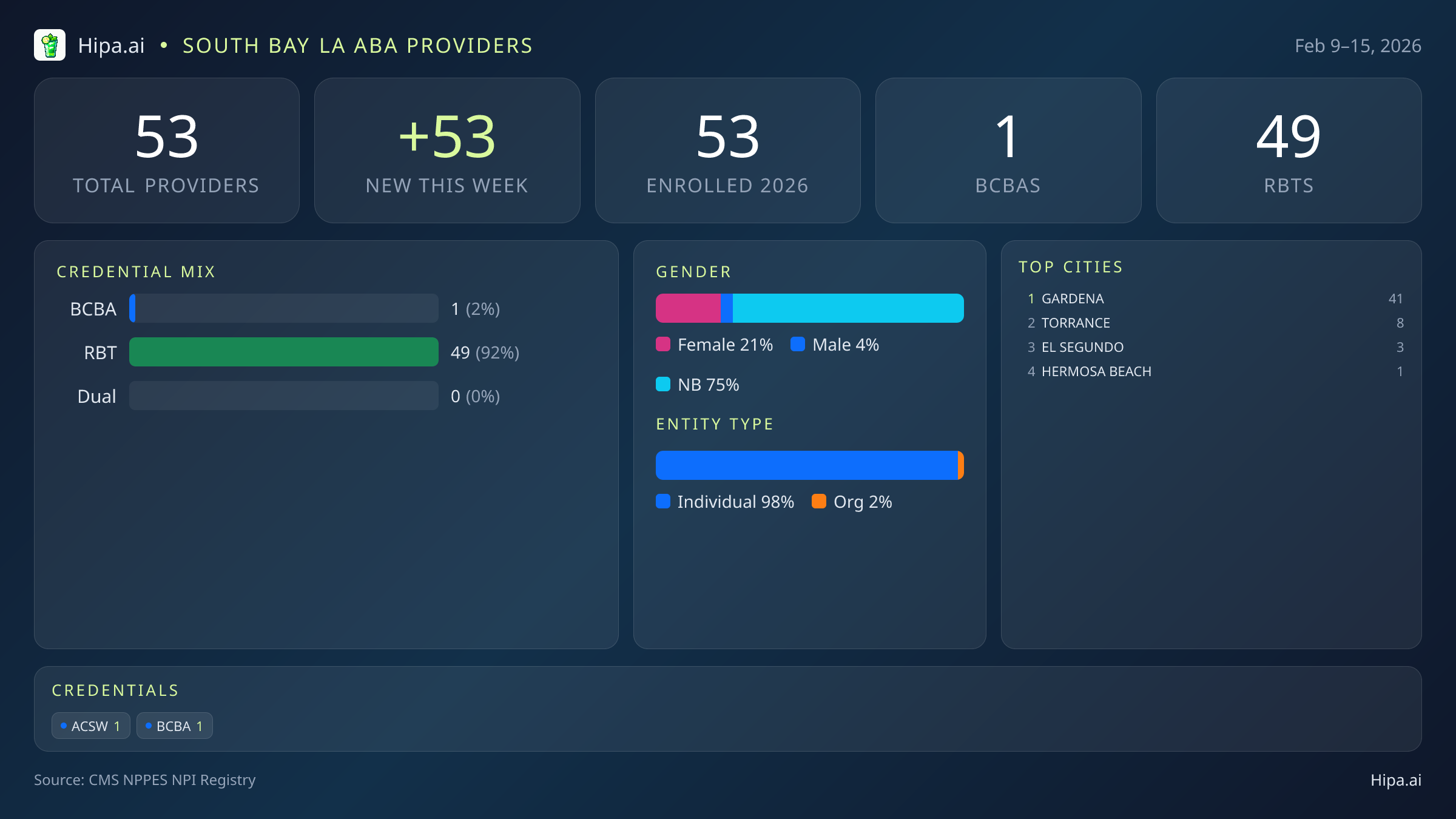The image size is (1456, 819).
Task: Expand the Credential Mix section
Action: click(136, 272)
